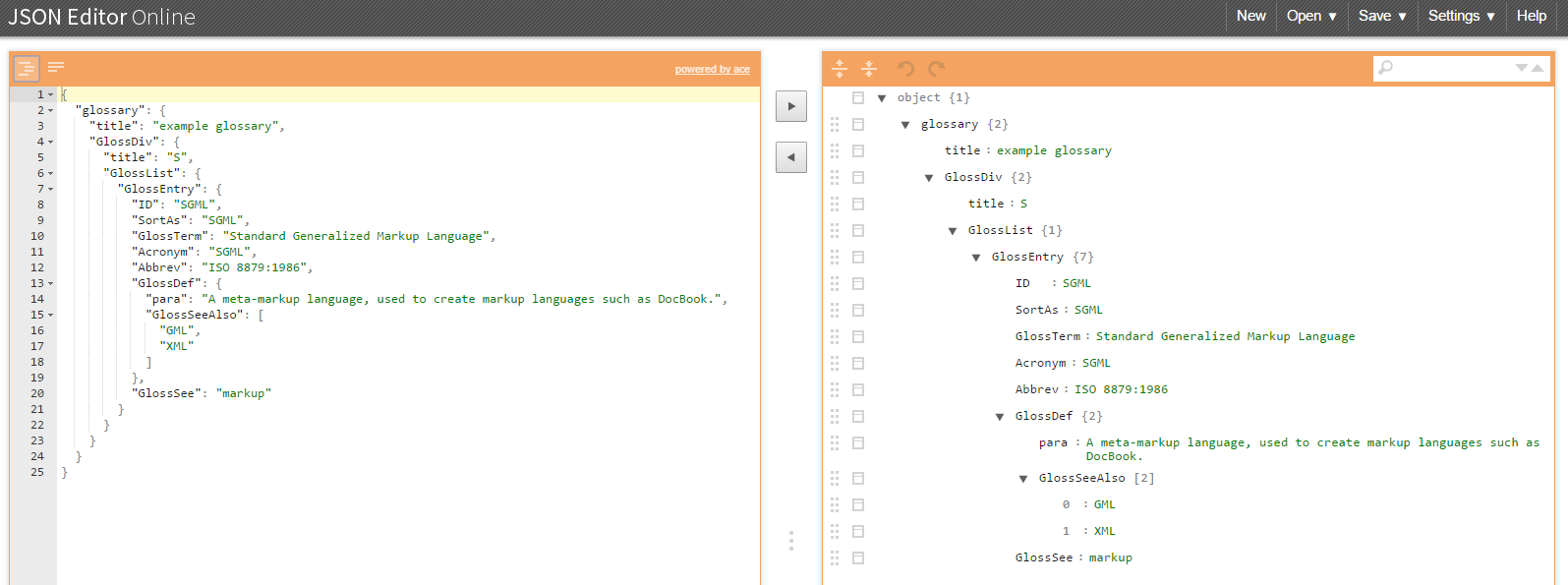1568x585 pixels.
Task: Open action menu for GlossTerm row
Action: click(x=858, y=337)
